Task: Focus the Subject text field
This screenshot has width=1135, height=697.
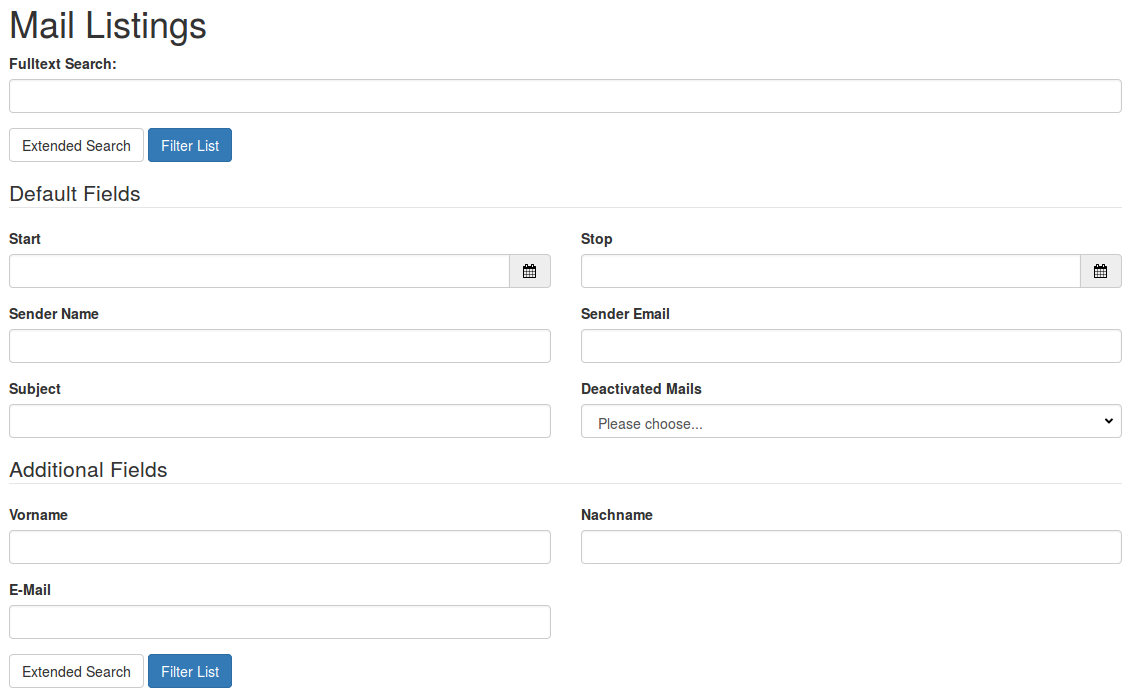Action: pos(279,421)
